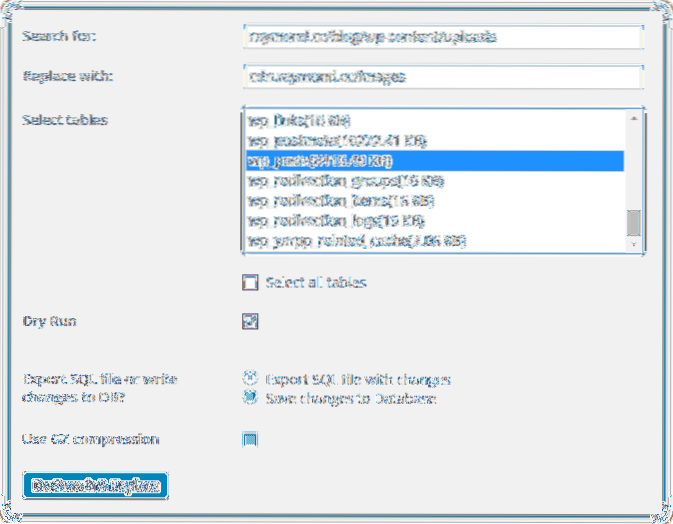Select wp_postmeta table in the list
The width and height of the screenshot is (673, 524).
tap(330, 141)
